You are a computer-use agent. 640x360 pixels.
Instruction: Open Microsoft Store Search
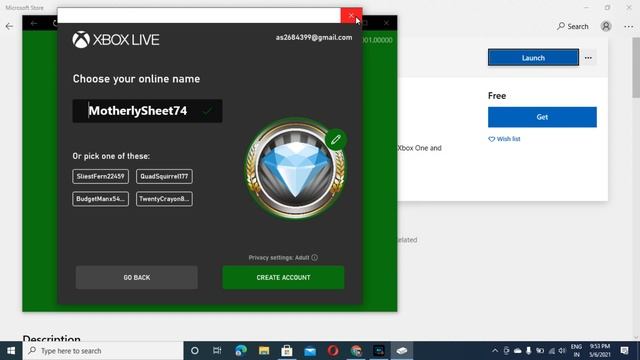click(x=573, y=27)
